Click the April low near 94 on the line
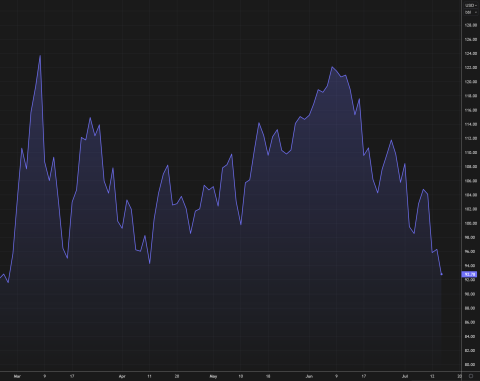Image resolution: width=480 pixels, height=381 pixels. pyautogui.click(x=150, y=263)
